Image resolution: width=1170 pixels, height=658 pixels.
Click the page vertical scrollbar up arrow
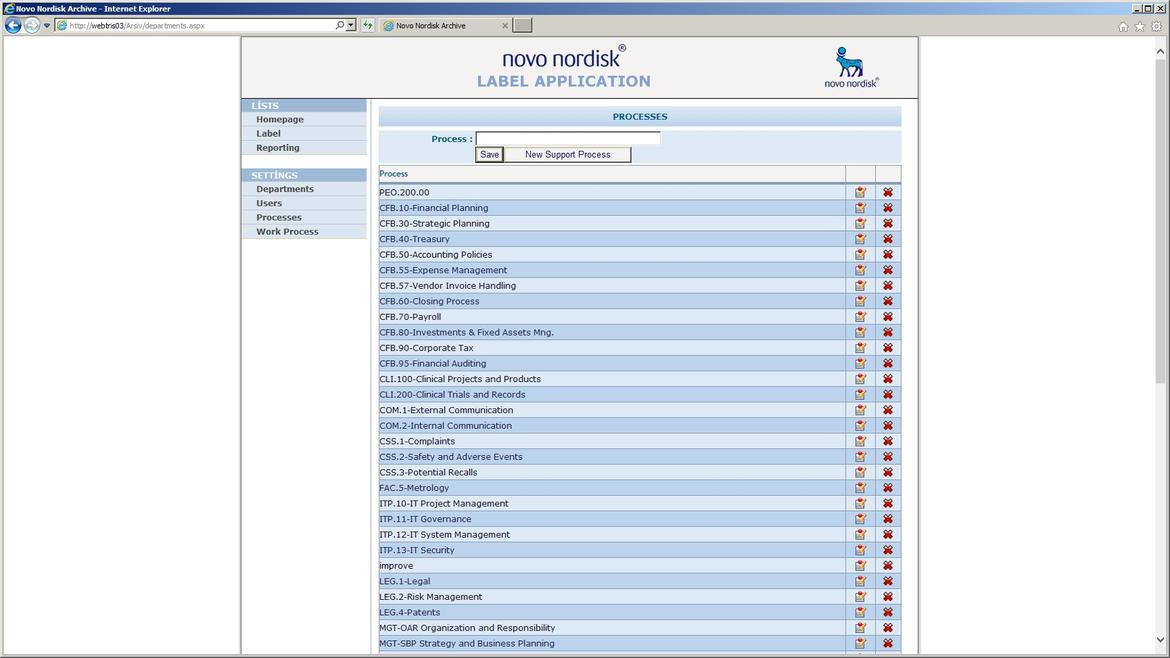click(1160, 51)
